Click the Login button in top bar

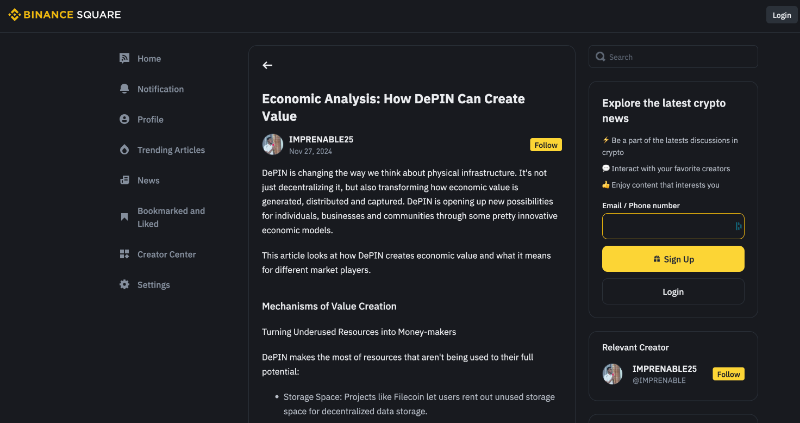(781, 15)
